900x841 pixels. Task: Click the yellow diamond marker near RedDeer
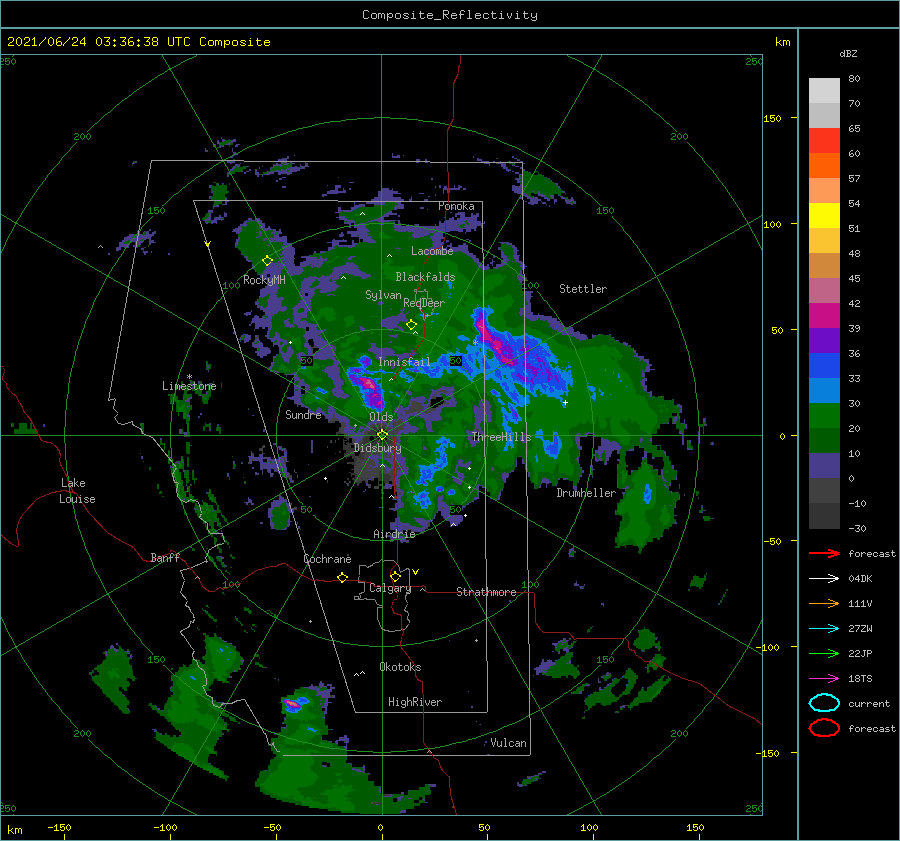click(412, 325)
